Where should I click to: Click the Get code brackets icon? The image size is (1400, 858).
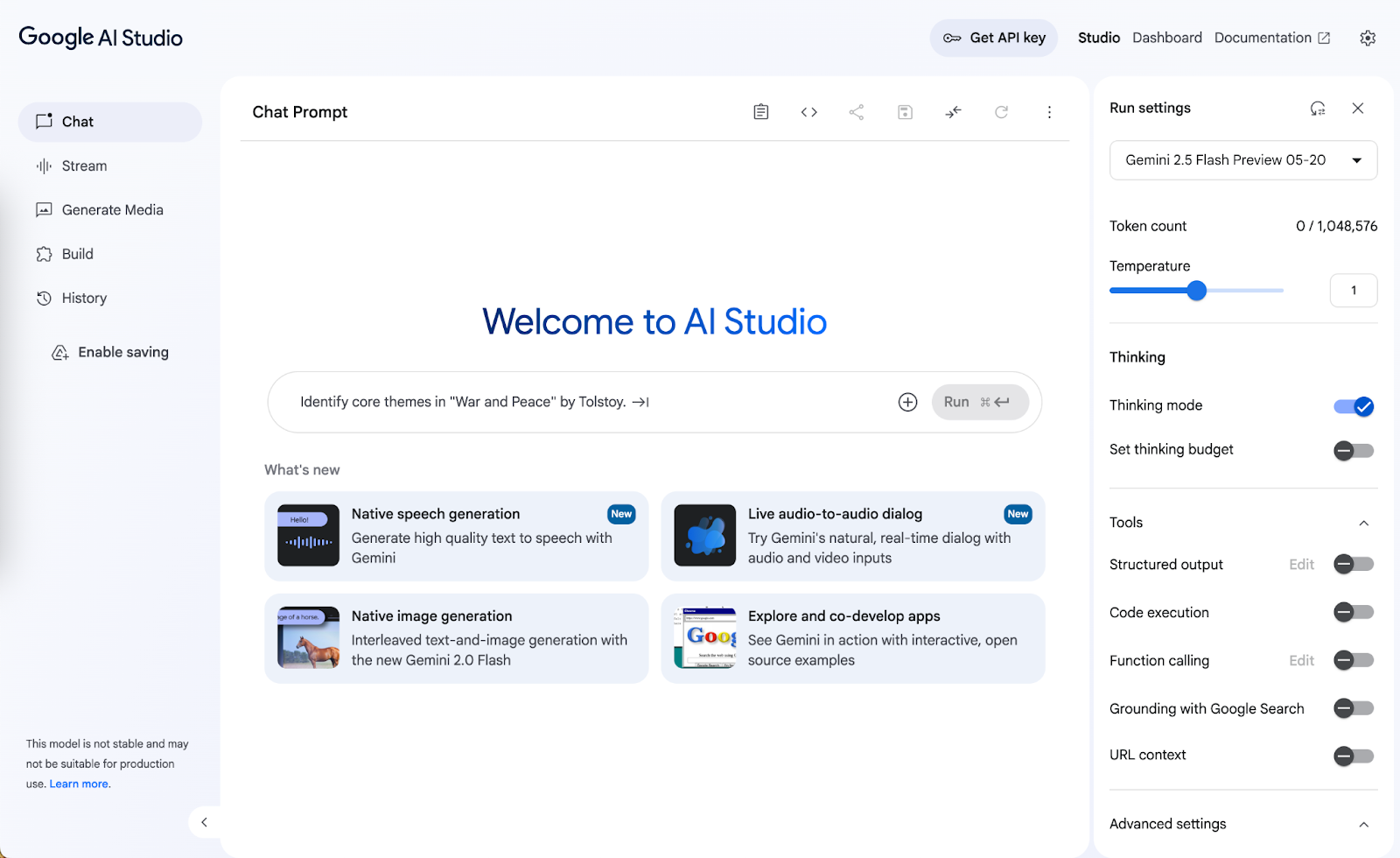pyautogui.click(x=809, y=112)
